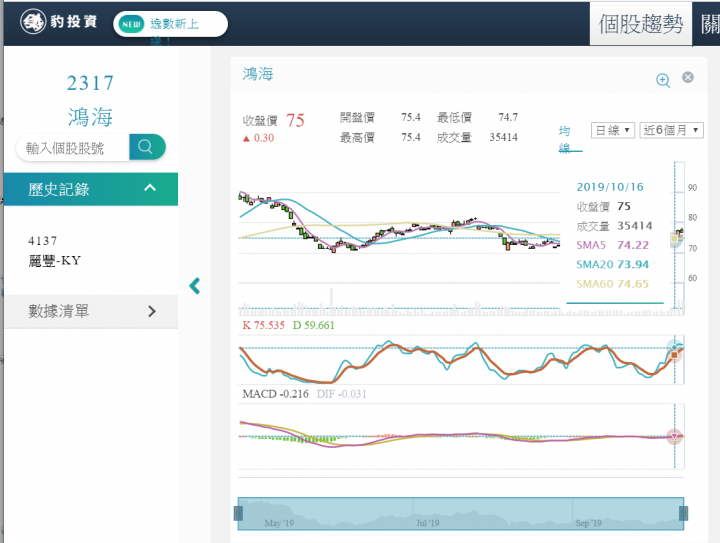Click the DIF -0.031 label
The height and width of the screenshot is (543, 720).
click(x=342, y=394)
